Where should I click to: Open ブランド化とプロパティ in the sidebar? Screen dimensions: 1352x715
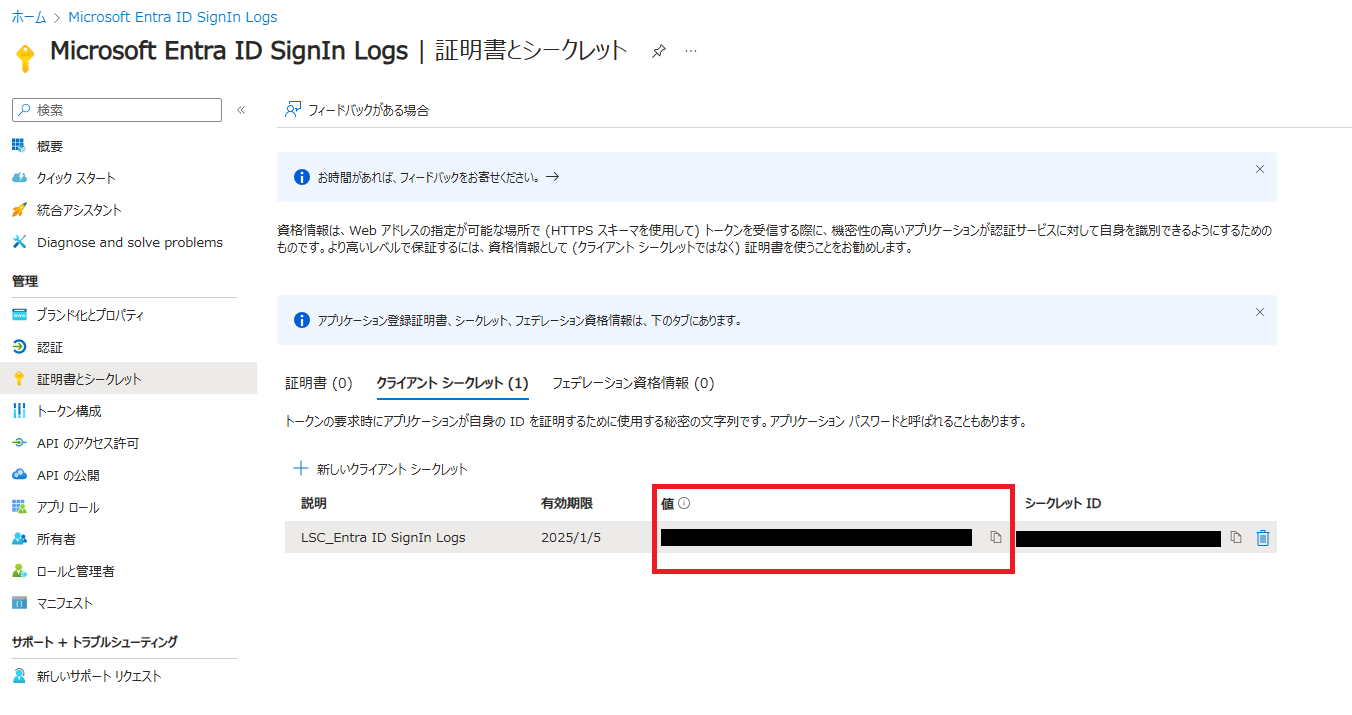pyautogui.click(x=90, y=315)
